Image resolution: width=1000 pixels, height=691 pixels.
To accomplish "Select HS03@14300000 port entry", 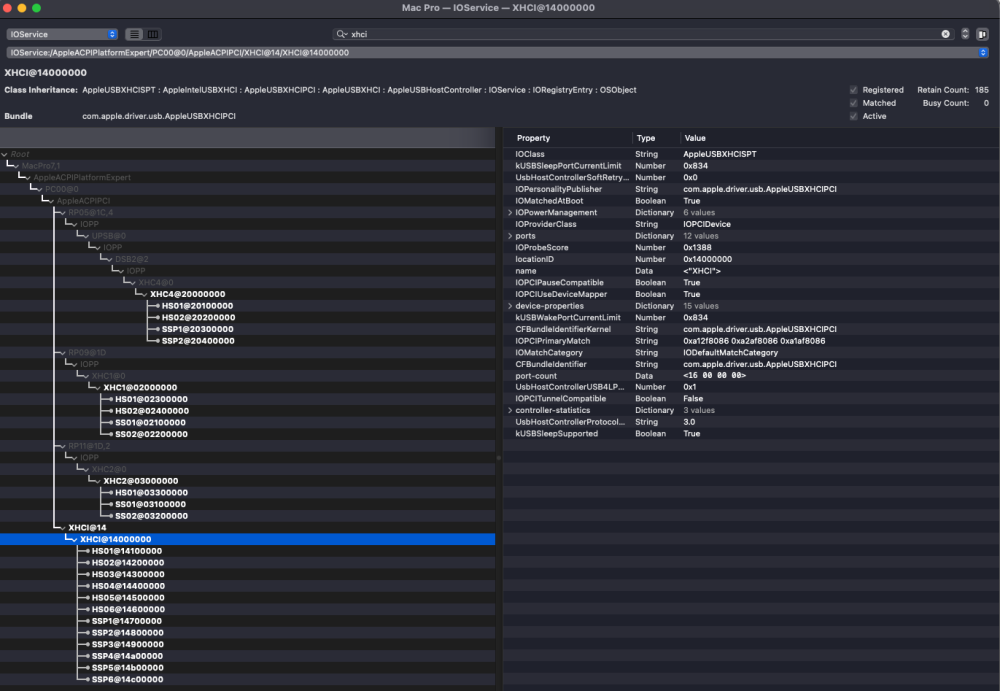I will pos(128,574).
